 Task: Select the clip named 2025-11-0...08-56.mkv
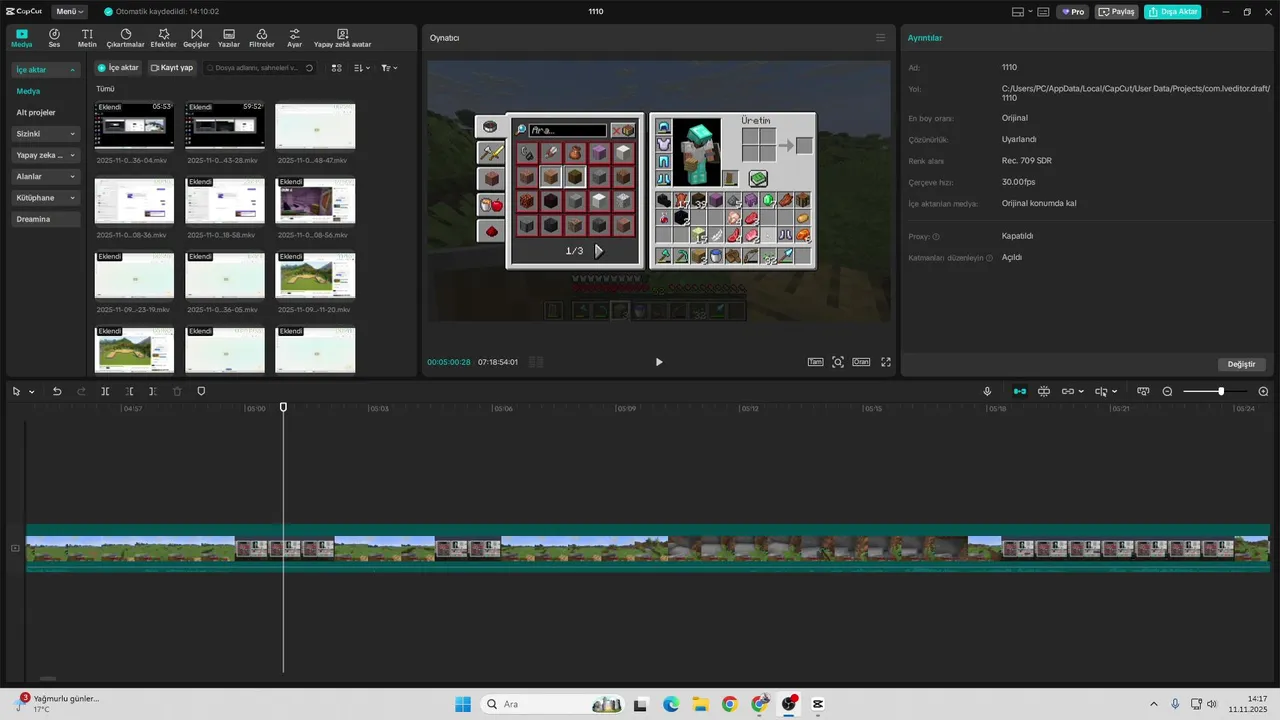pyautogui.click(x=315, y=201)
